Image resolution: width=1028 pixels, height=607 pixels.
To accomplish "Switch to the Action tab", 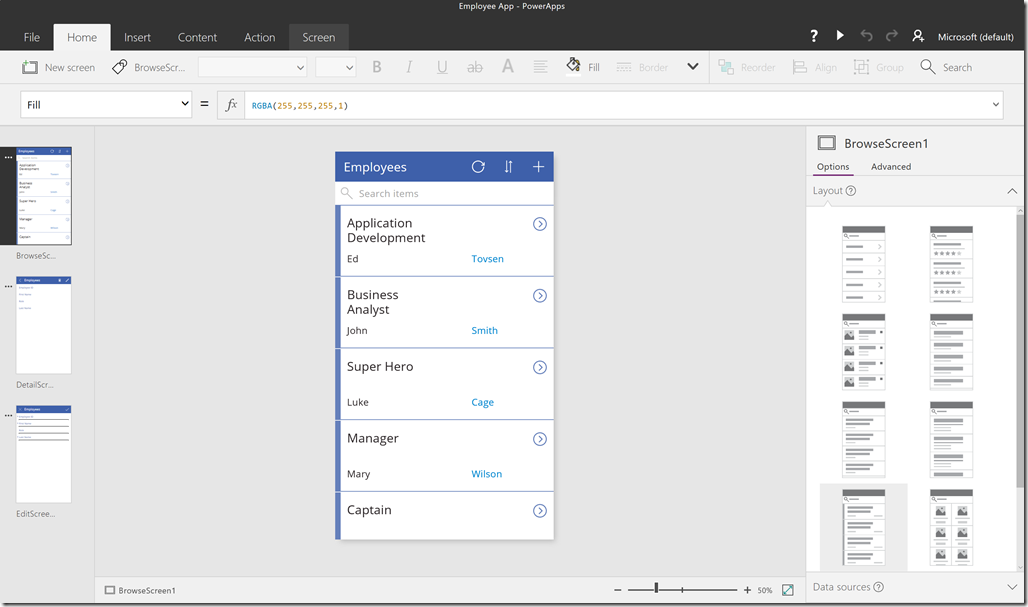I will pyautogui.click(x=260, y=37).
